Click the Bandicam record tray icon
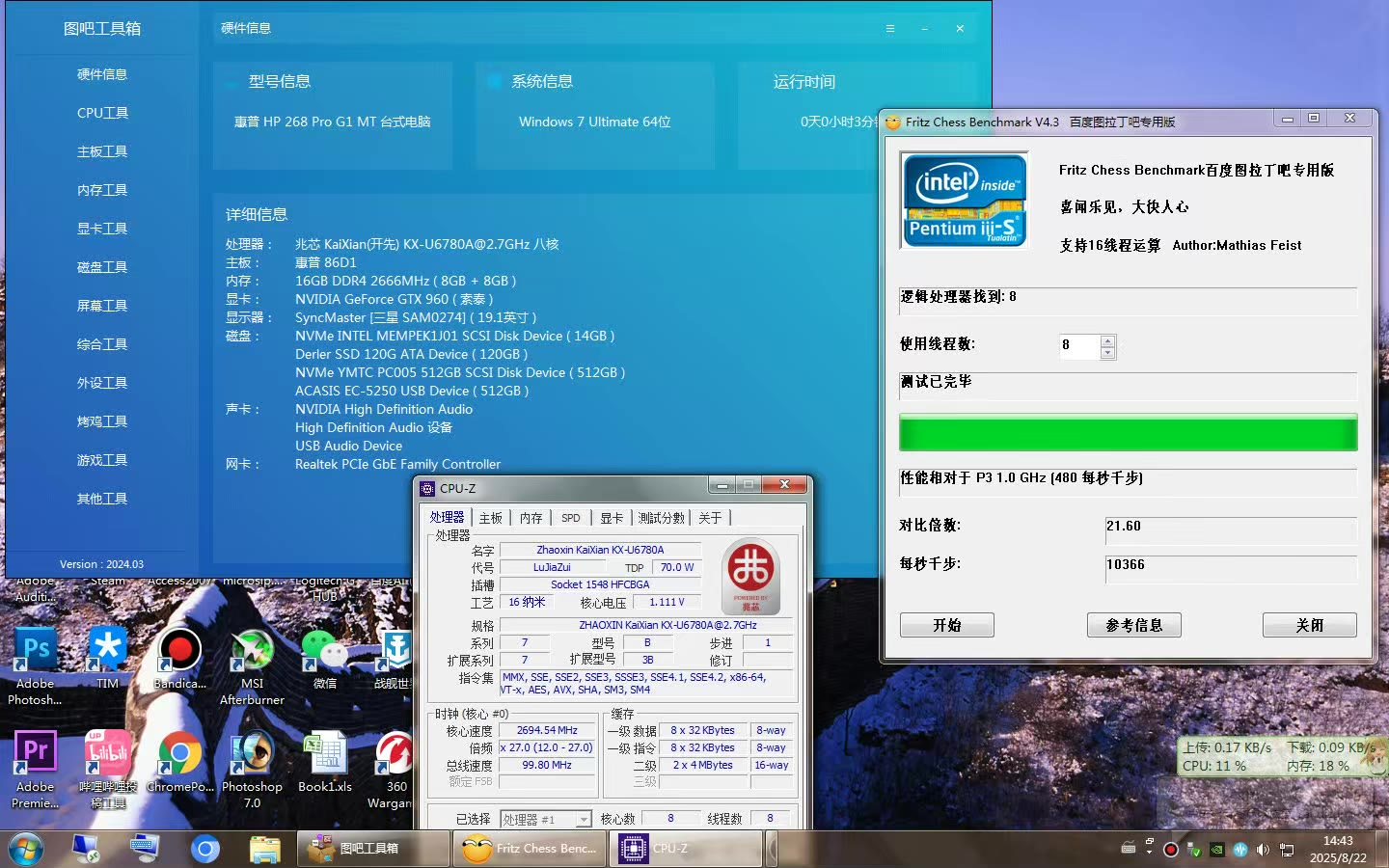 1171,850
